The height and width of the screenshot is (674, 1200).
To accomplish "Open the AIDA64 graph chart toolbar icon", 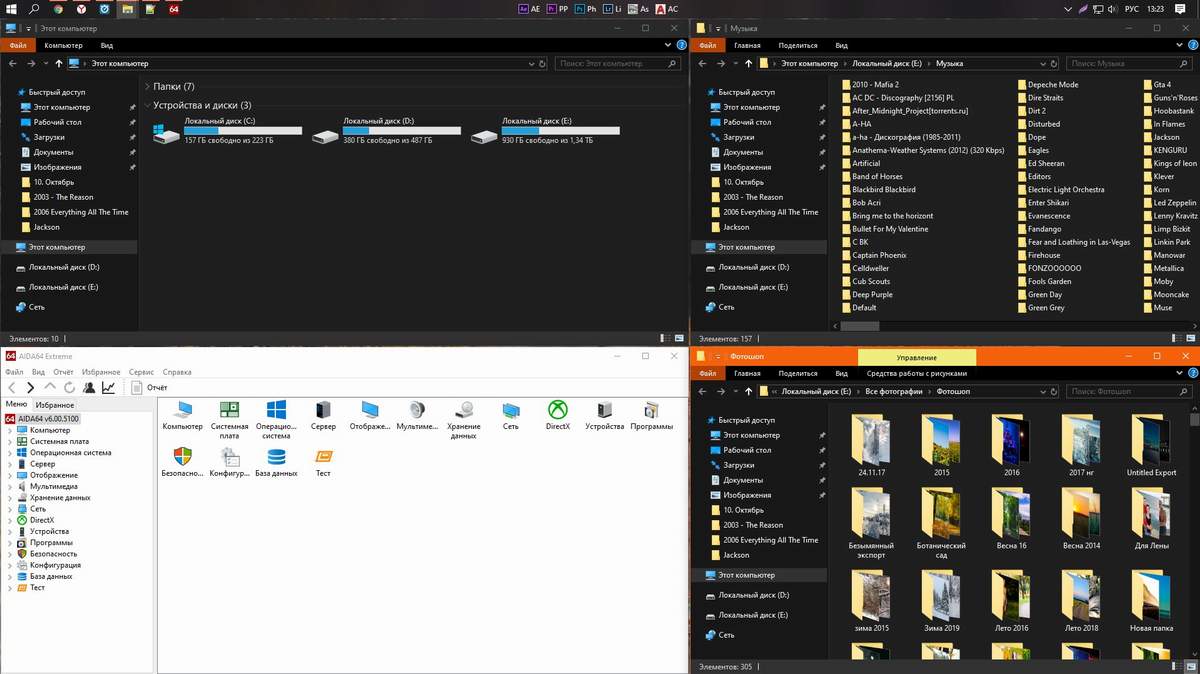I will (108, 387).
